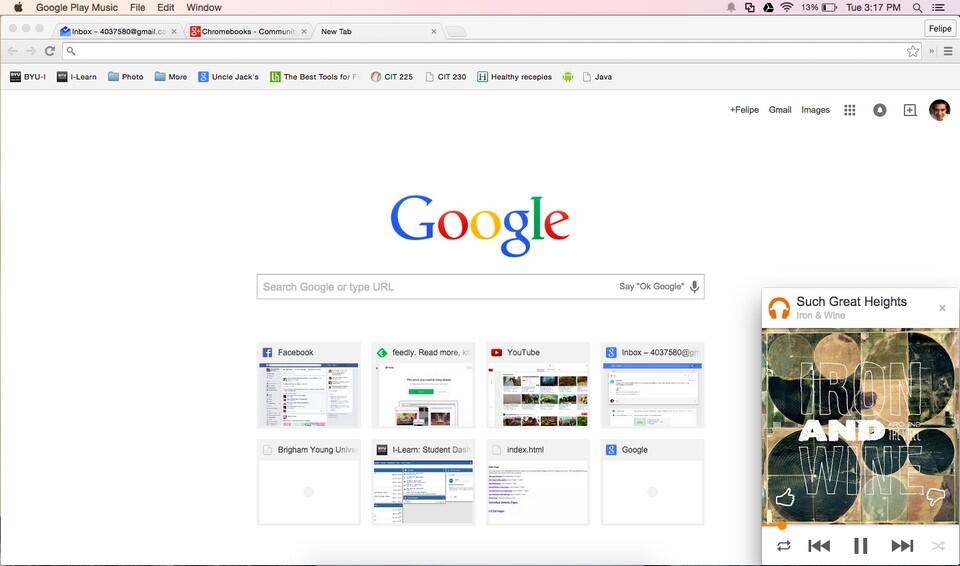Viewport: 960px width, 566px height.
Task: Open the Gmail link
Action: click(x=780, y=110)
